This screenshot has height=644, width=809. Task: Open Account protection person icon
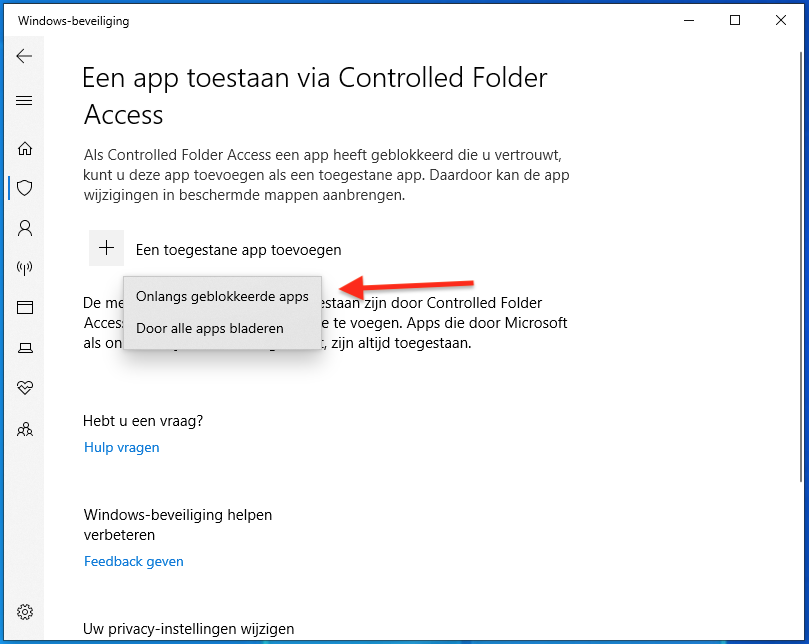coord(25,228)
